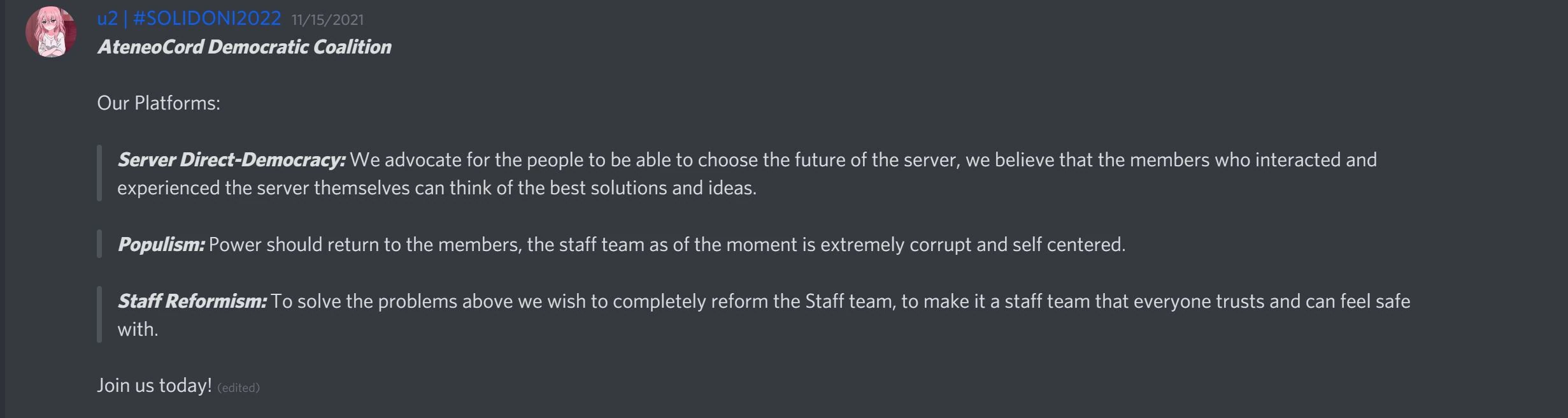Click the bold "Populism:" label

click(x=161, y=245)
